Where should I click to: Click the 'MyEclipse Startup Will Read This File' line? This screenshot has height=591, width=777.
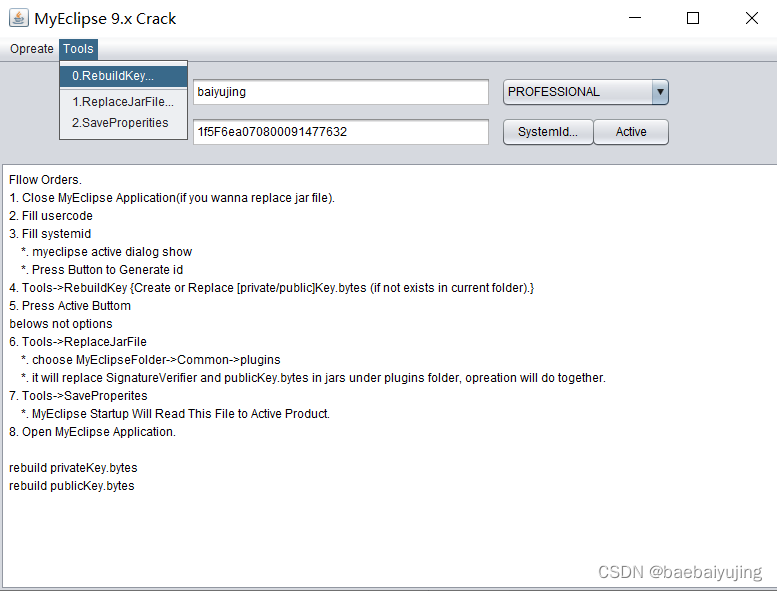point(175,414)
